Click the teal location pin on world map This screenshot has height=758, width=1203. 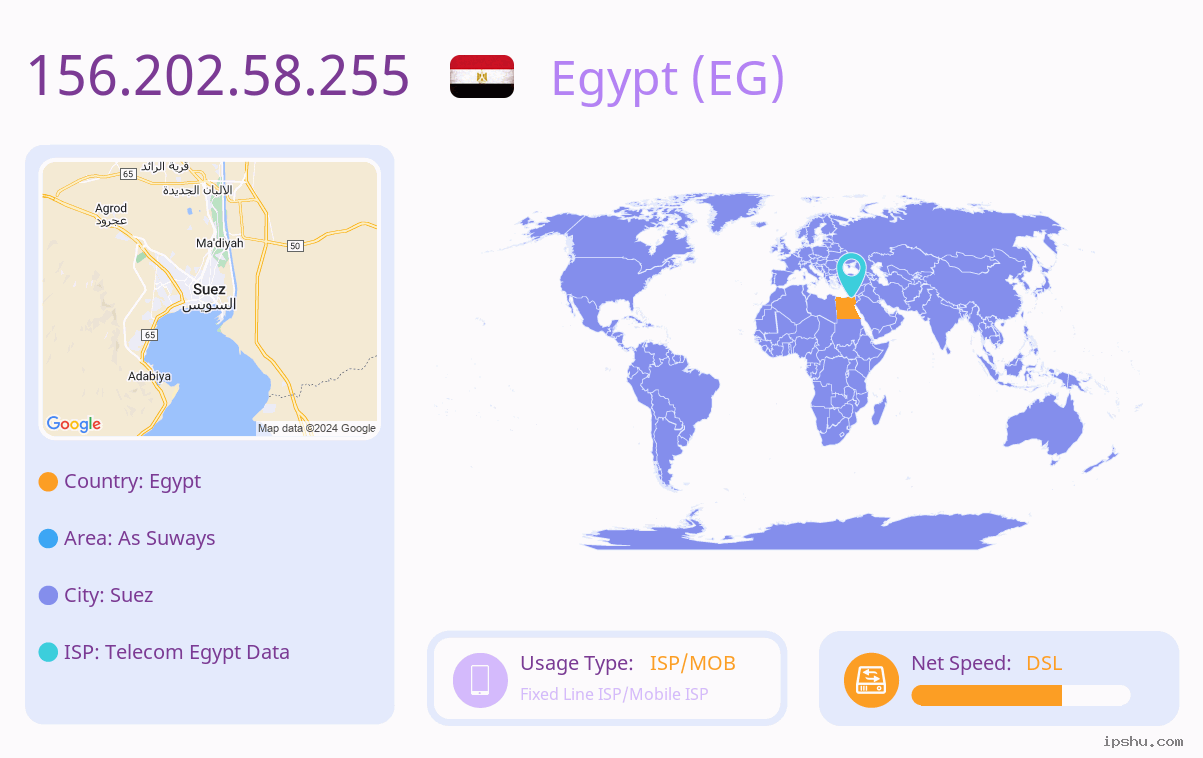(851, 274)
